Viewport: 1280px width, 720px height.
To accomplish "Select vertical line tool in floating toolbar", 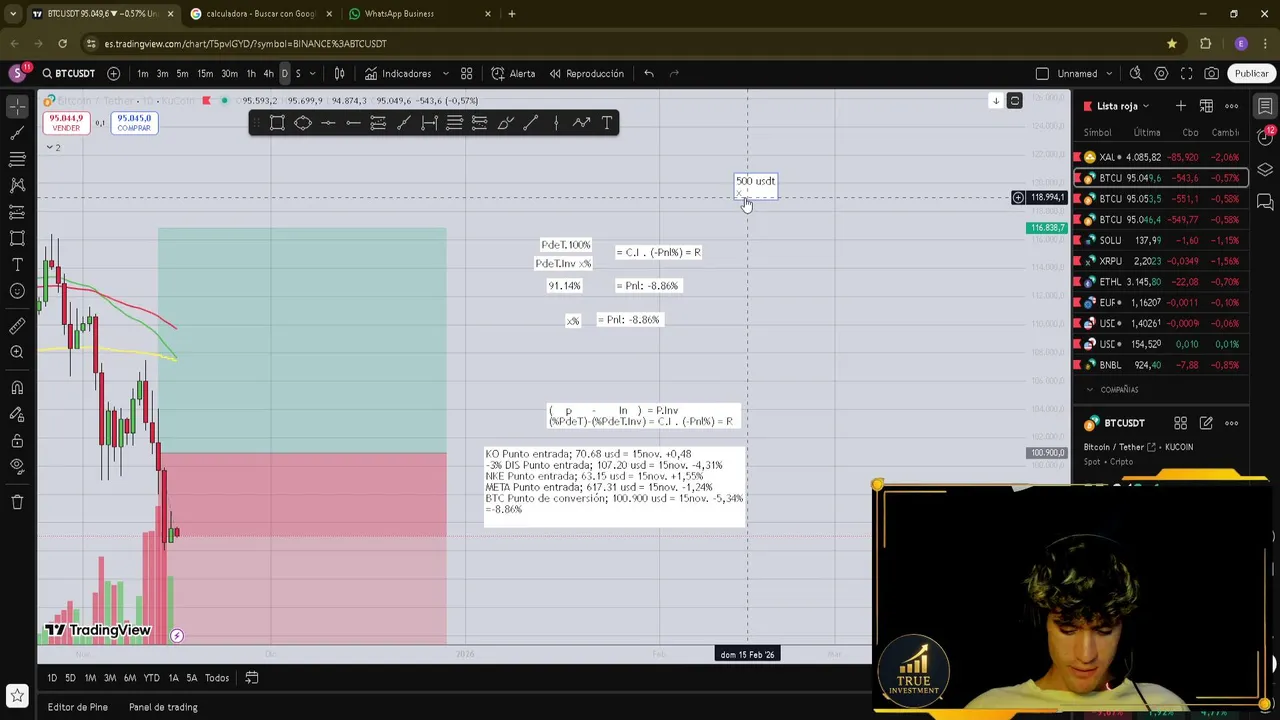I will click(556, 123).
